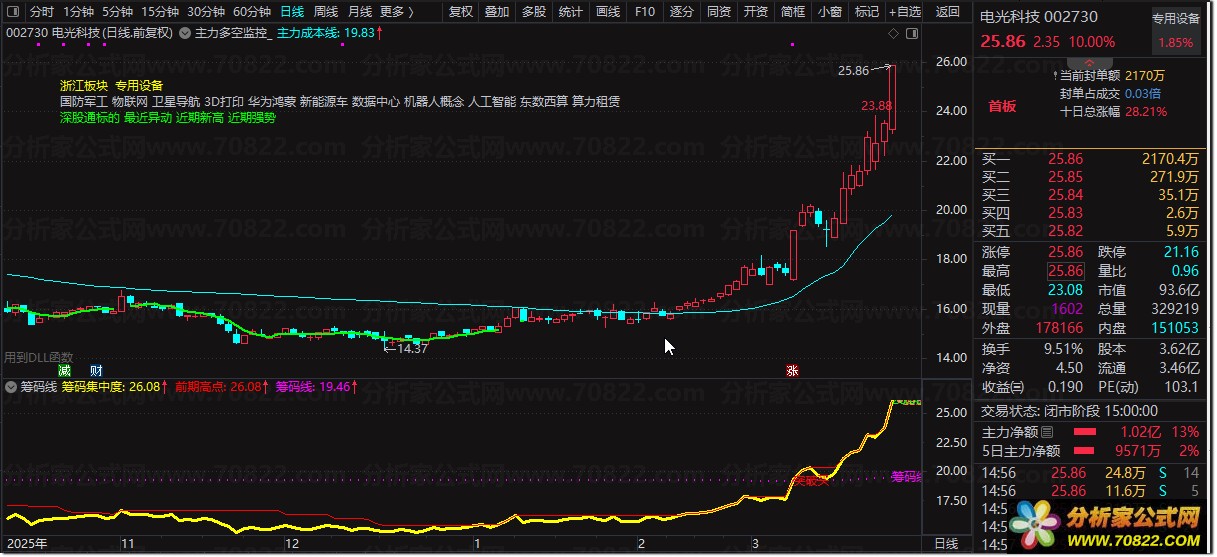Click 机器人概念 concept tag
This screenshot has width=1217, height=557.
click(434, 101)
